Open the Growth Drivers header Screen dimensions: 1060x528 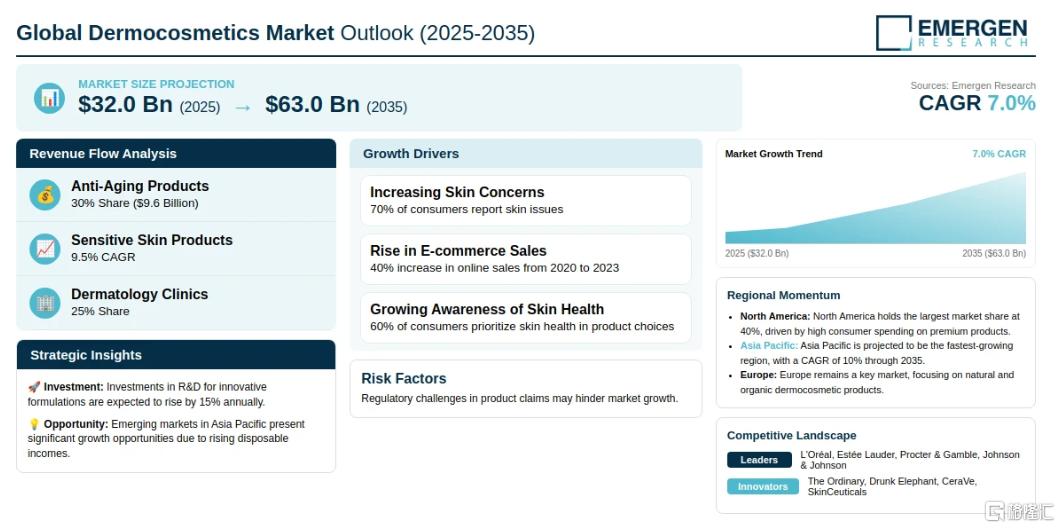point(526,153)
